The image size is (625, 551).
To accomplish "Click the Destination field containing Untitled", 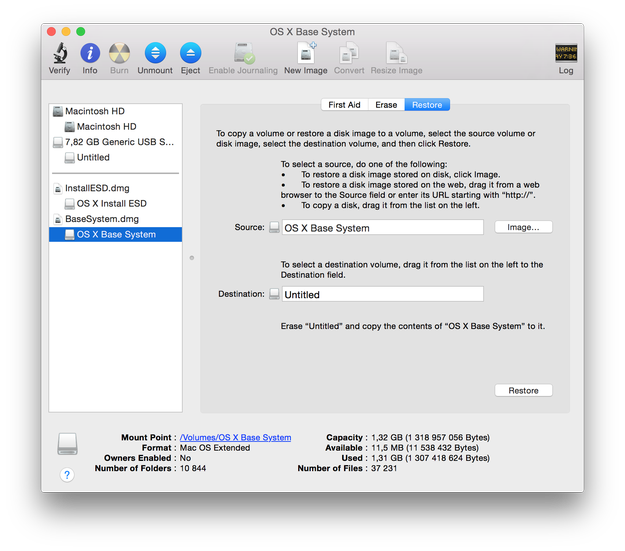I will (383, 294).
